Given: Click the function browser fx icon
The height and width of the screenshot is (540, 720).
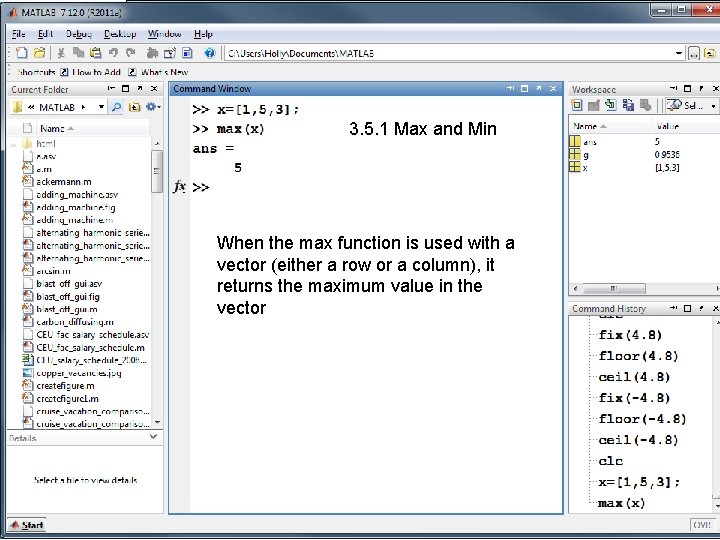Looking at the screenshot, I should pos(180,187).
